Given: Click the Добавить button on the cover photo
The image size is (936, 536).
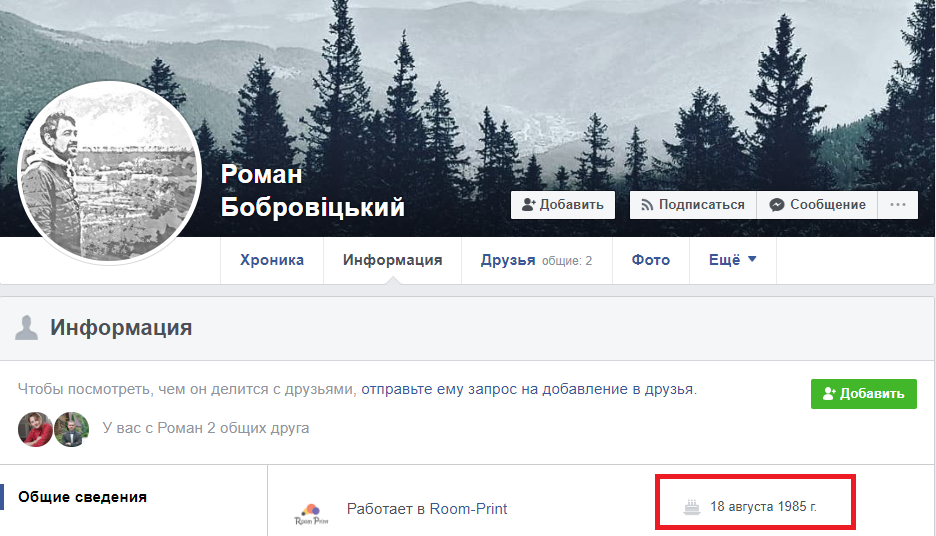Looking at the screenshot, I should tap(563, 205).
